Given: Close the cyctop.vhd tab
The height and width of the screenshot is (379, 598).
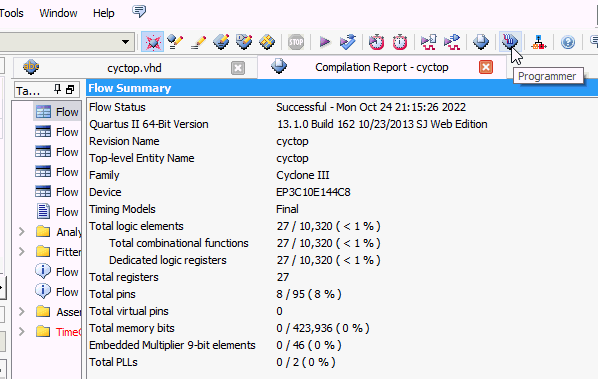Looking at the screenshot, I should click(238, 68).
